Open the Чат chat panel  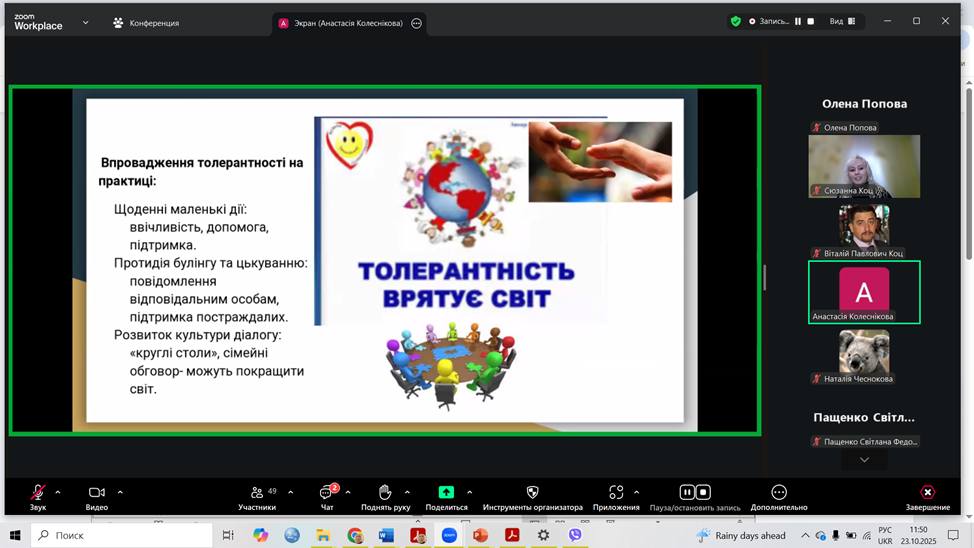click(326, 493)
